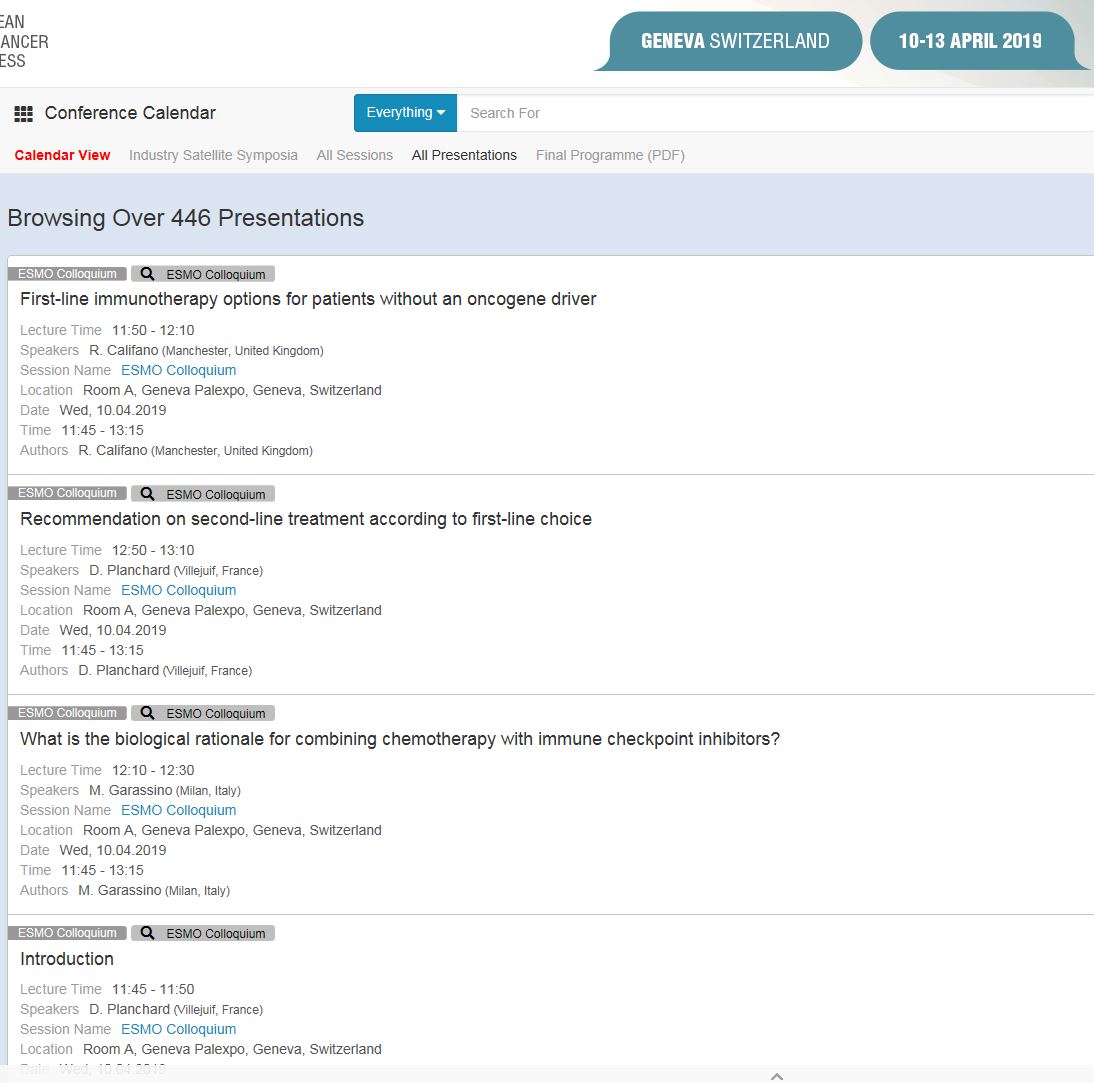Viewport: 1094px width, 1083px height.
Task: Click magnifier icon in first presentation's tag
Action: pos(148,274)
